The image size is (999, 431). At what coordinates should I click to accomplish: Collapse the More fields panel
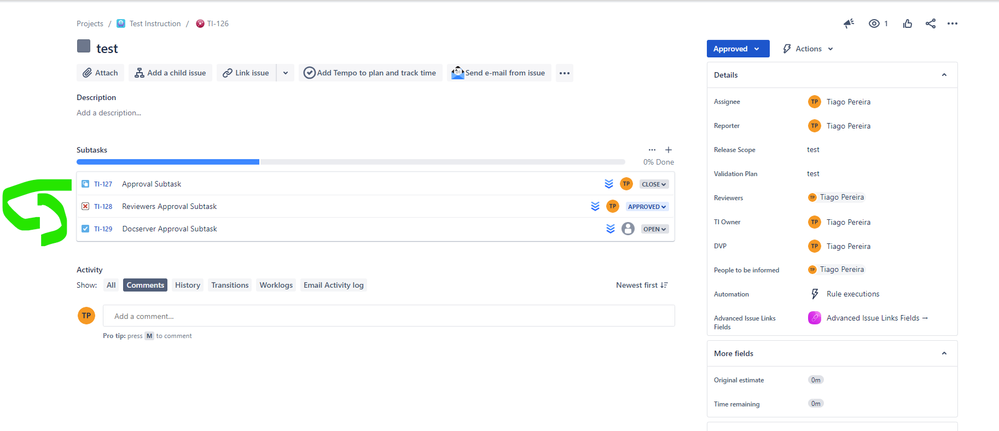click(x=944, y=353)
